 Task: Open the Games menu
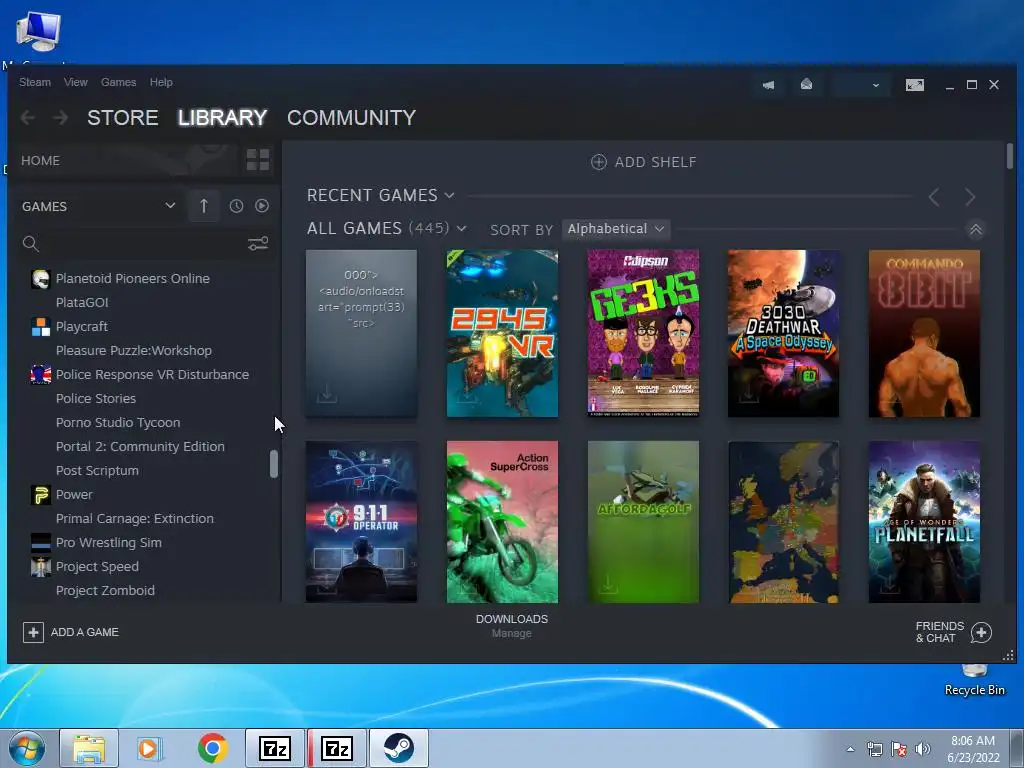point(118,82)
